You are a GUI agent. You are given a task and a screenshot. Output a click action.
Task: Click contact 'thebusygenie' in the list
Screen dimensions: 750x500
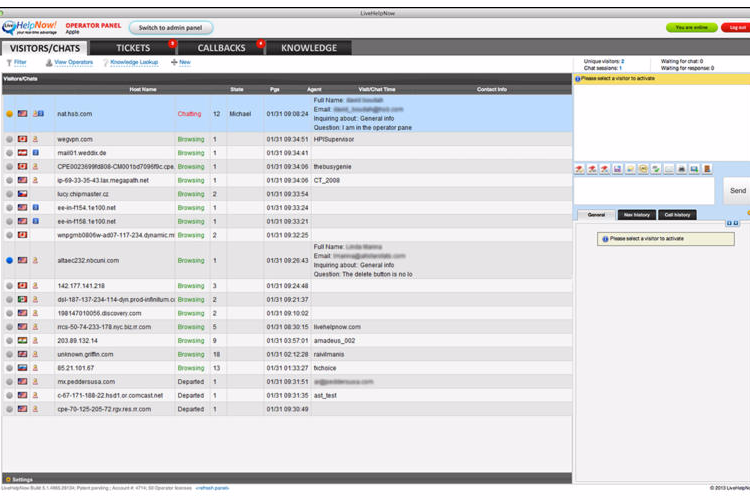[x=332, y=167]
